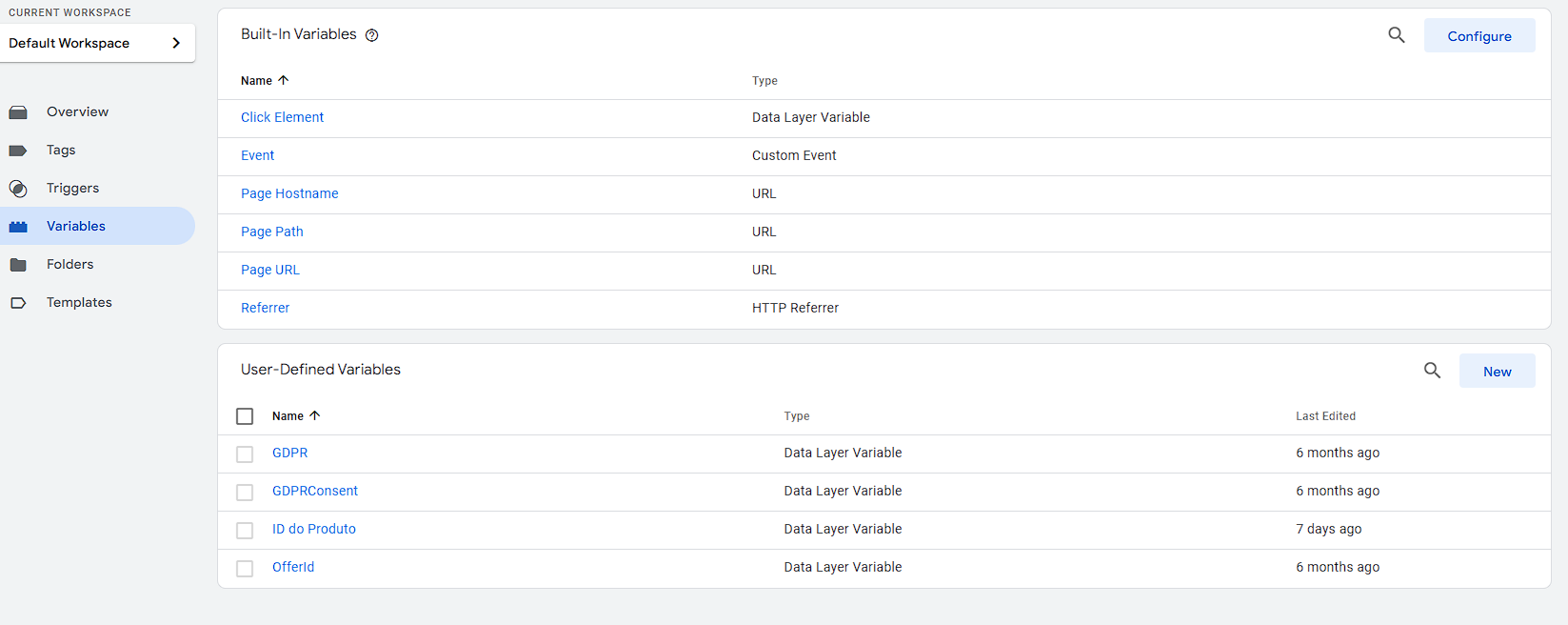Viewport: 1568px width, 625px height.
Task: Search User-Defined Variables with magnifier icon
Action: 1432,371
